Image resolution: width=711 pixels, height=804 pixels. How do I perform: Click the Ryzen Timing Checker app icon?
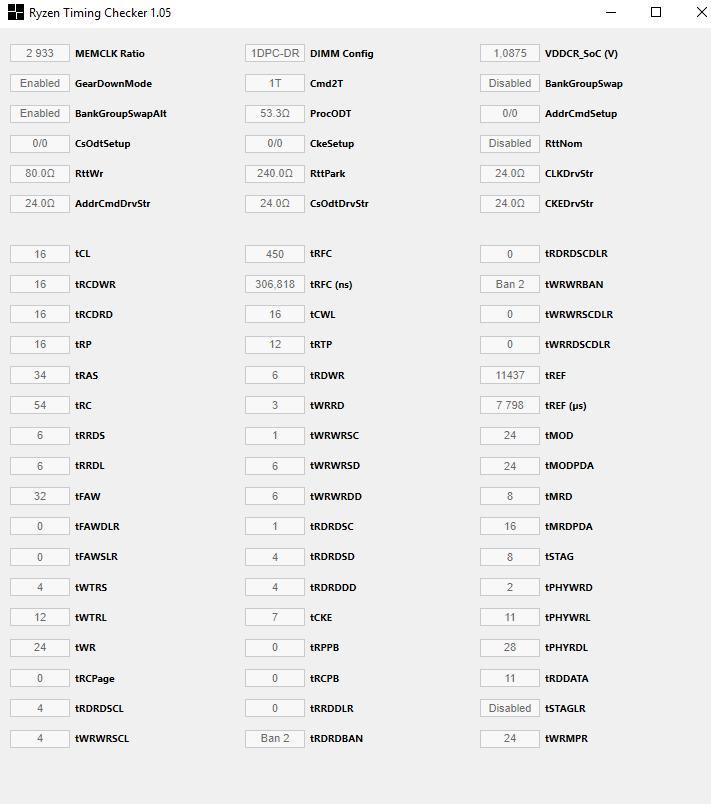[16, 13]
